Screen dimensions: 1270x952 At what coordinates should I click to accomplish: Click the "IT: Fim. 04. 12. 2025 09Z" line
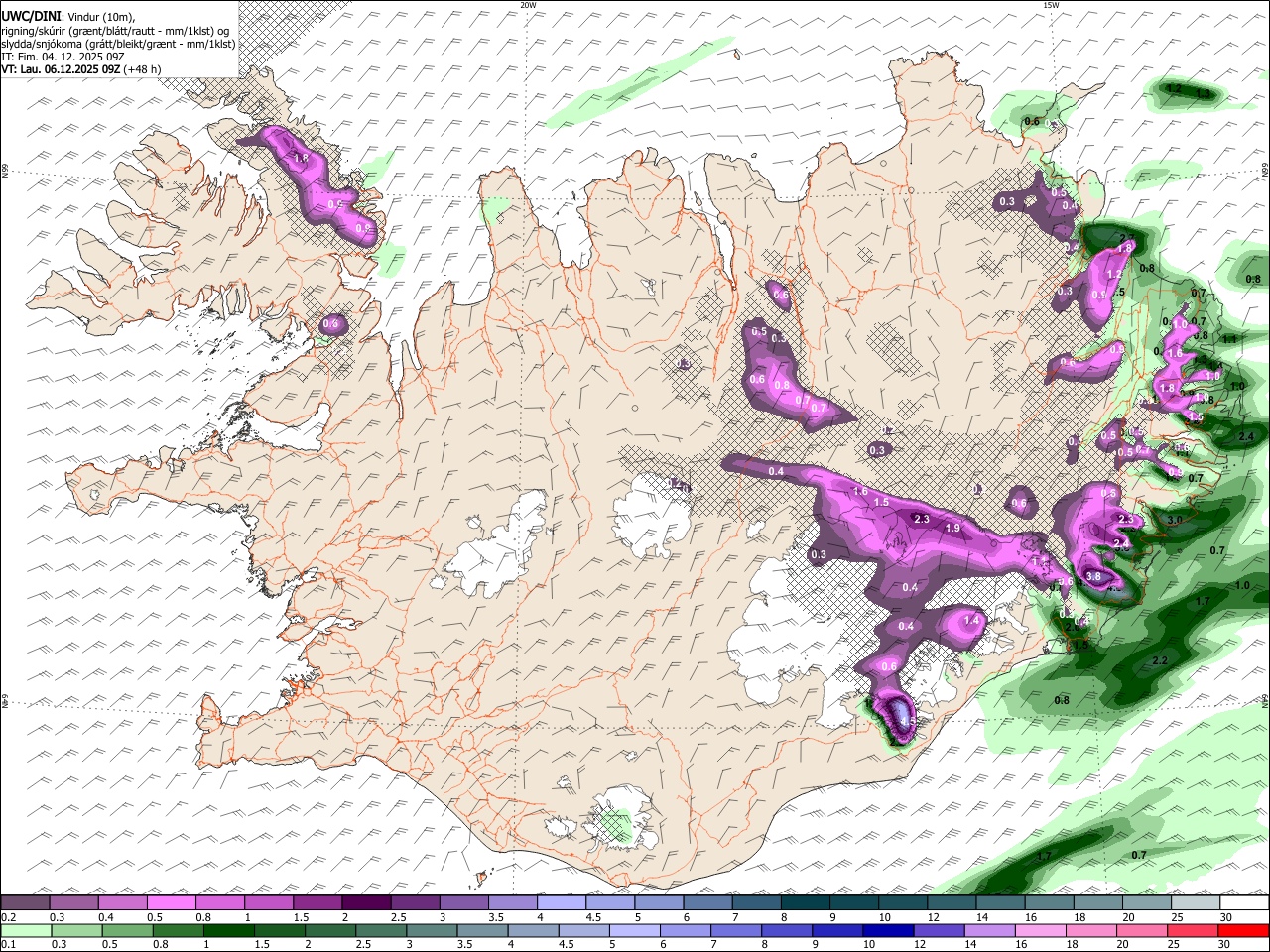click(x=62, y=57)
